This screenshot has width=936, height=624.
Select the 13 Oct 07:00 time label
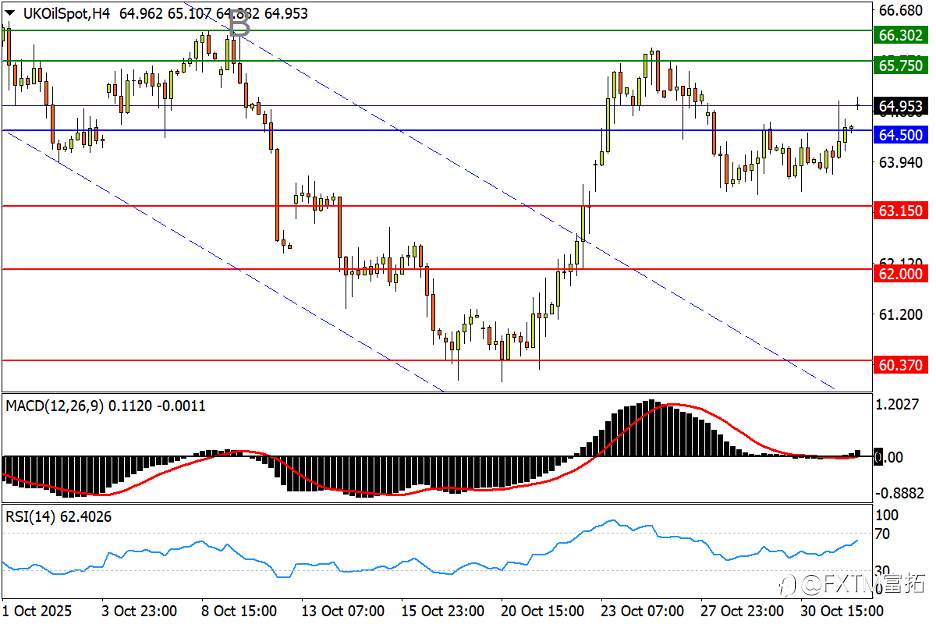click(x=343, y=611)
